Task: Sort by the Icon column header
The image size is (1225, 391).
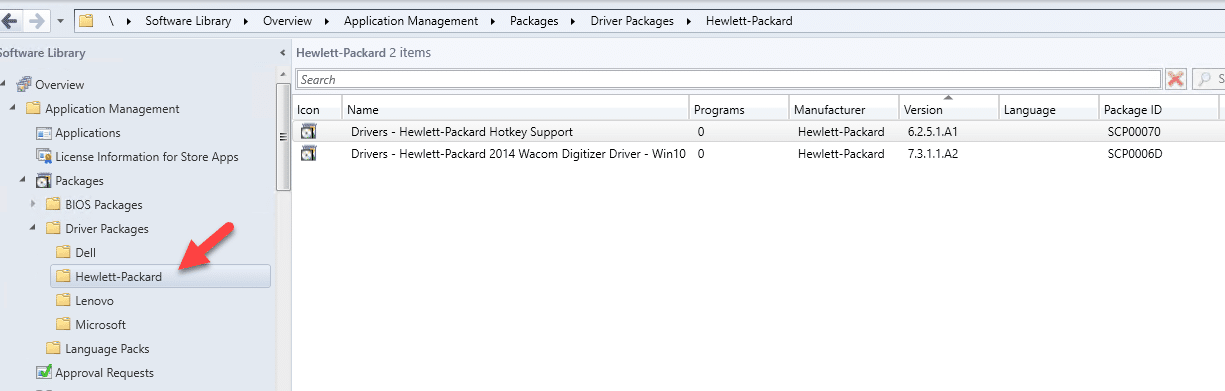Action: coord(318,109)
